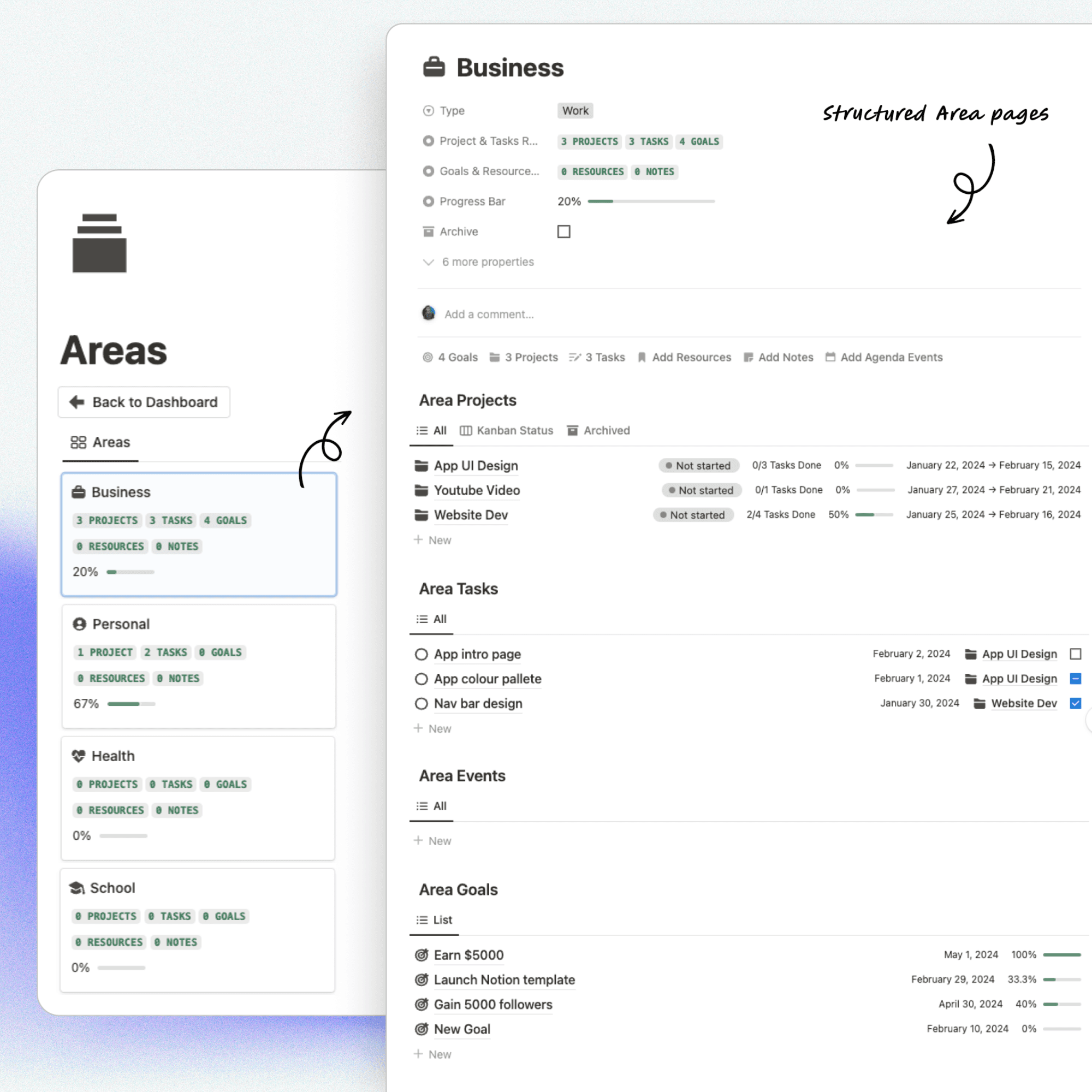1092x1092 pixels.
Task: Click the App UI Design folder icon
Action: click(421, 466)
